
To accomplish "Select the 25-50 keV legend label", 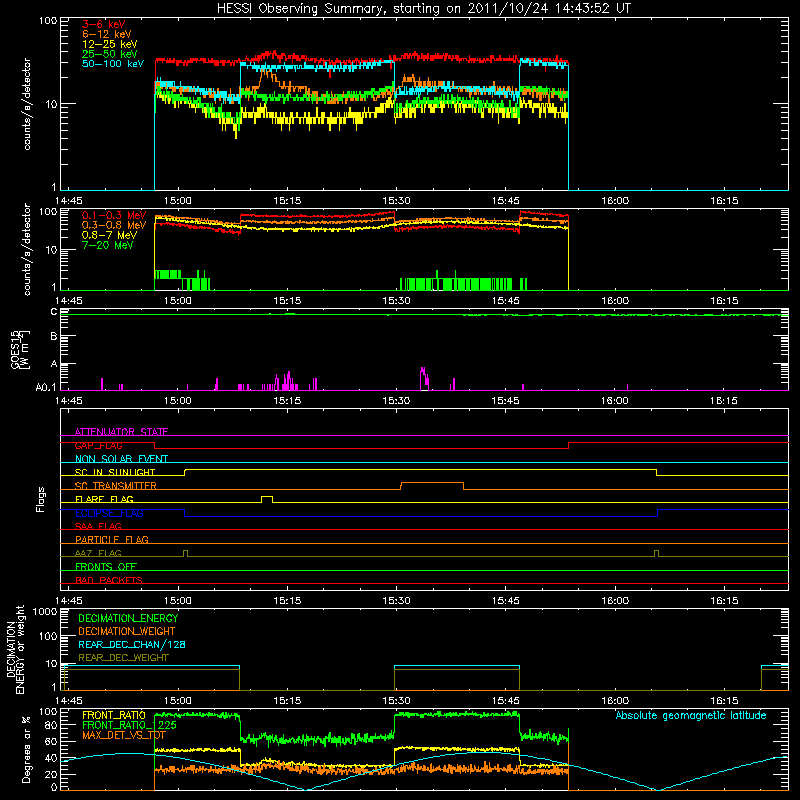I will pos(109,54).
